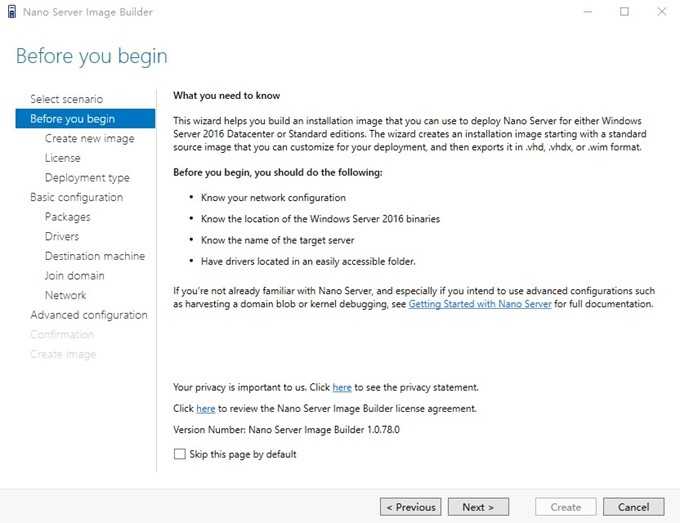The width and height of the screenshot is (680, 523).
Task: Click the Next button
Action: point(478,507)
